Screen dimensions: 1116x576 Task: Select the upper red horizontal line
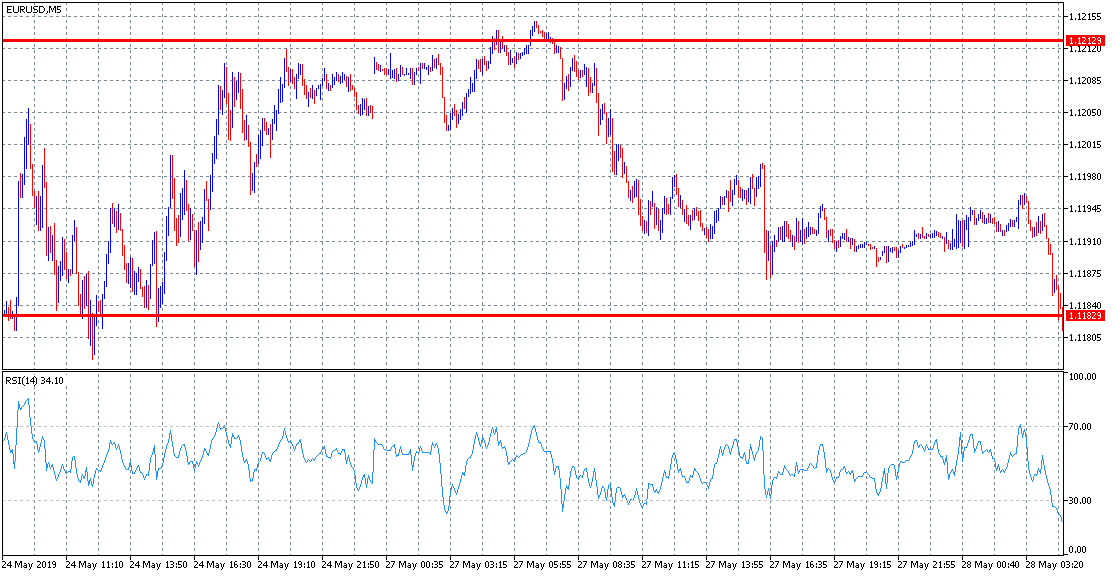(x=532, y=41)
